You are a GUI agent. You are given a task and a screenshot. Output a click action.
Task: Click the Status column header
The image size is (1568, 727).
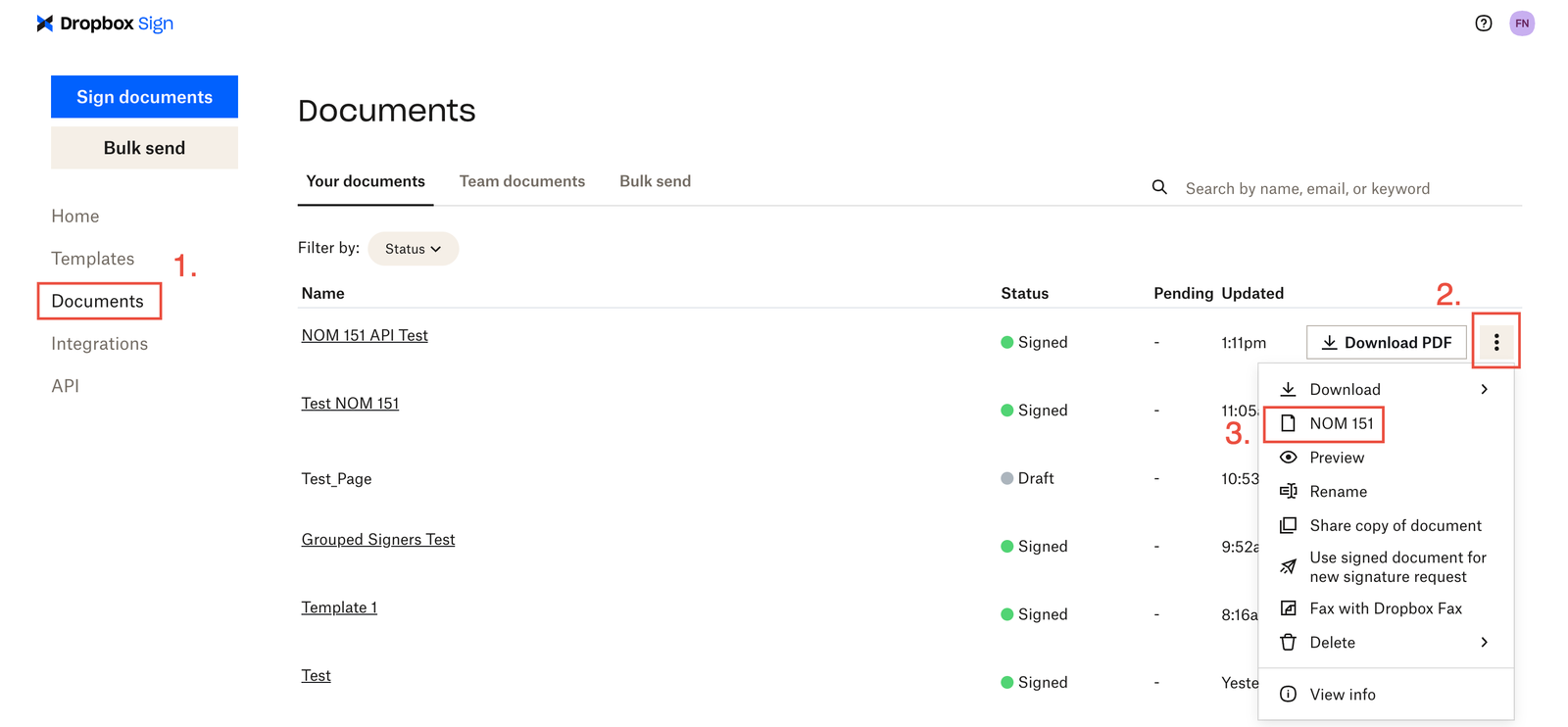click(x=1025, y=293)
